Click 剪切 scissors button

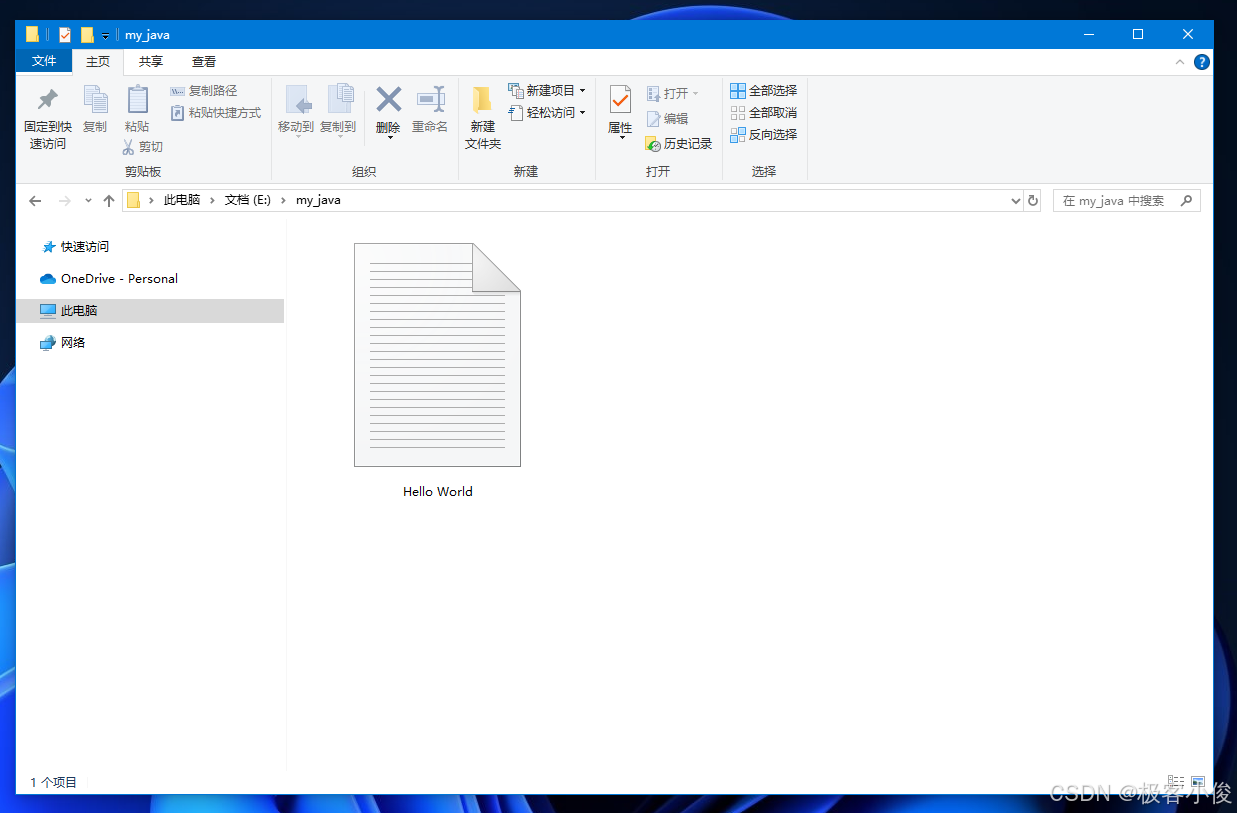coord(142,147)
